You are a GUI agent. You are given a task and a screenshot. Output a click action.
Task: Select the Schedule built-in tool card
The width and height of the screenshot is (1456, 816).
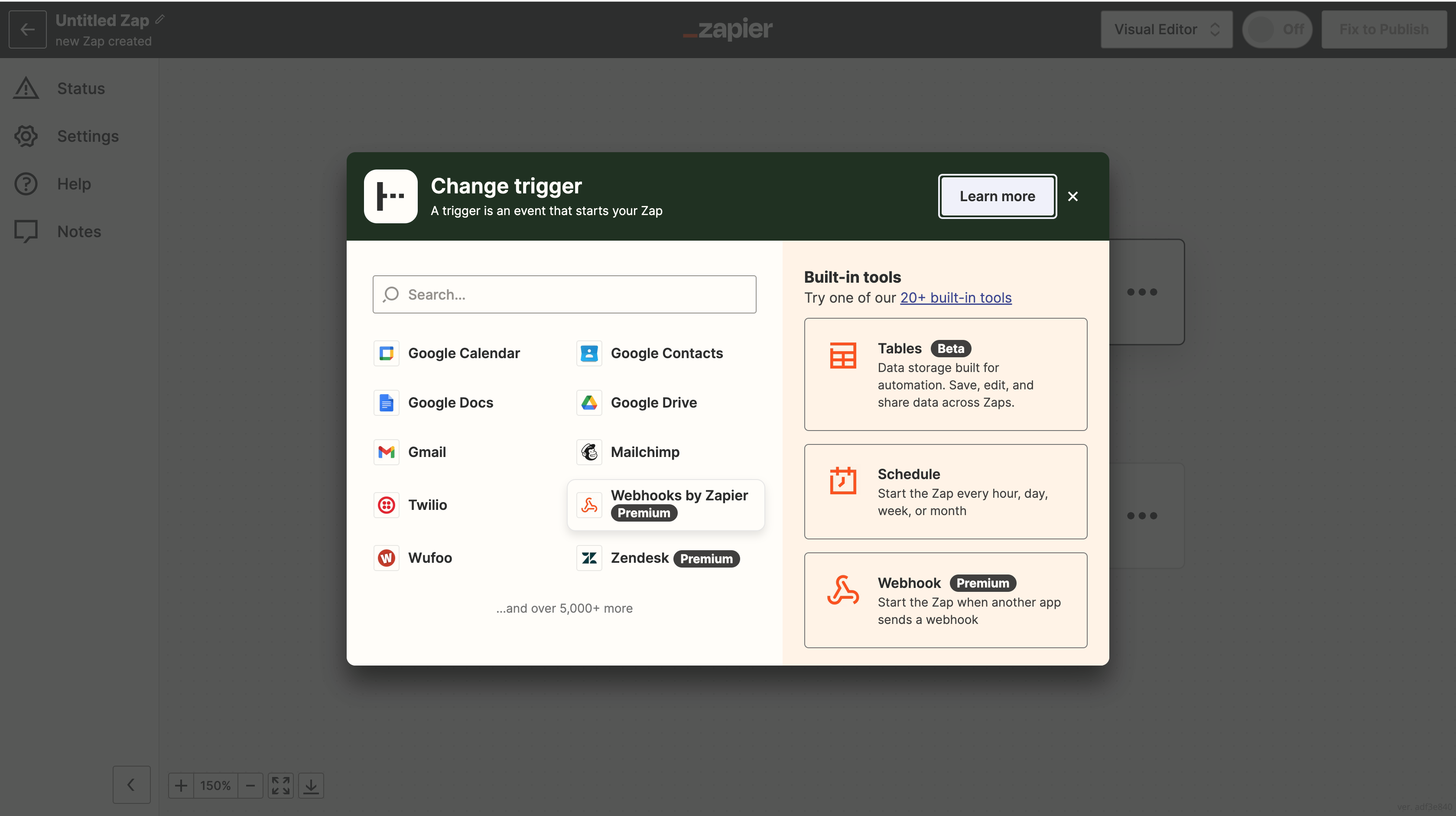click(x=946, y=491)
